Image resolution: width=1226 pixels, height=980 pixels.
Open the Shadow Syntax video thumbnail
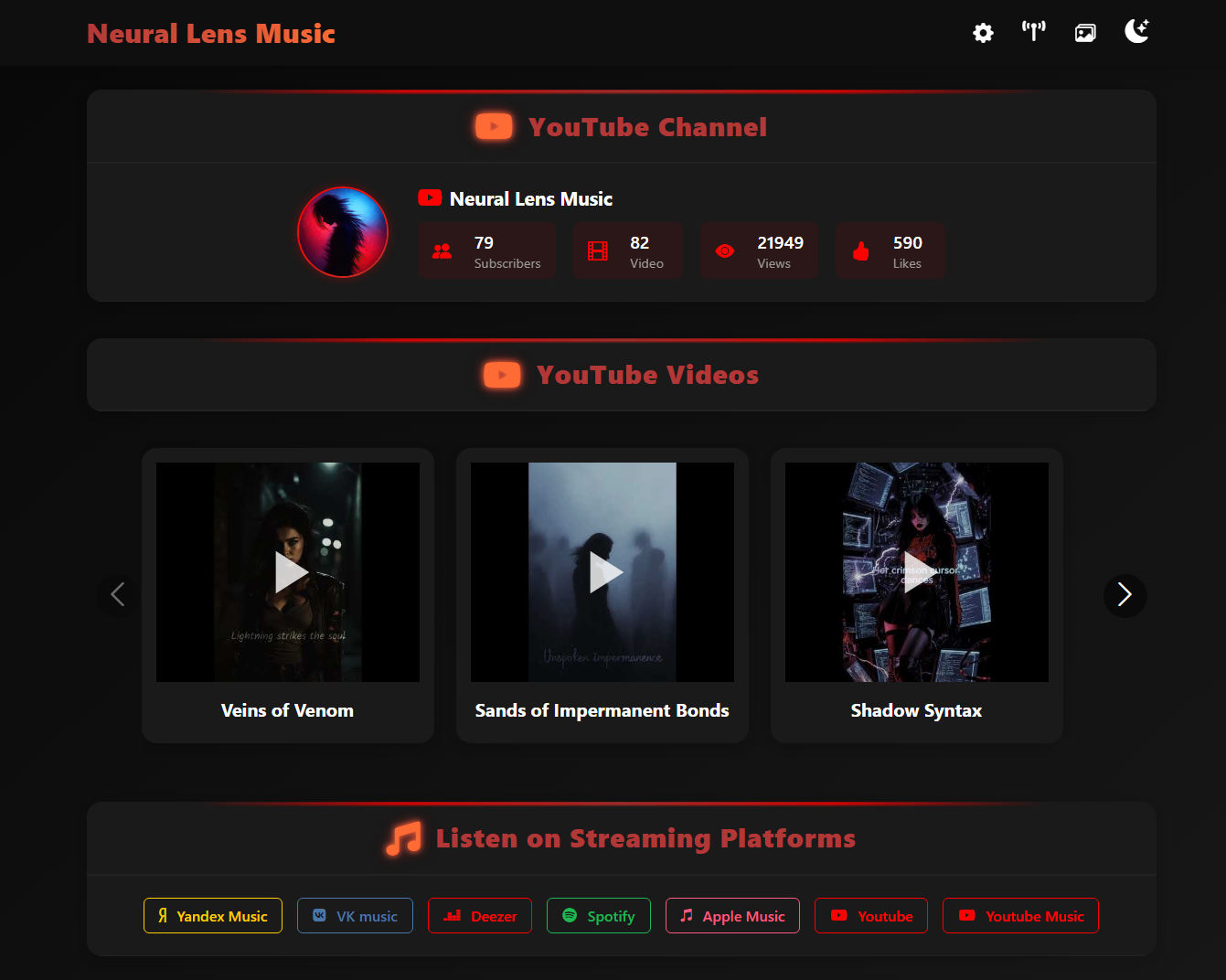[917, 572]
